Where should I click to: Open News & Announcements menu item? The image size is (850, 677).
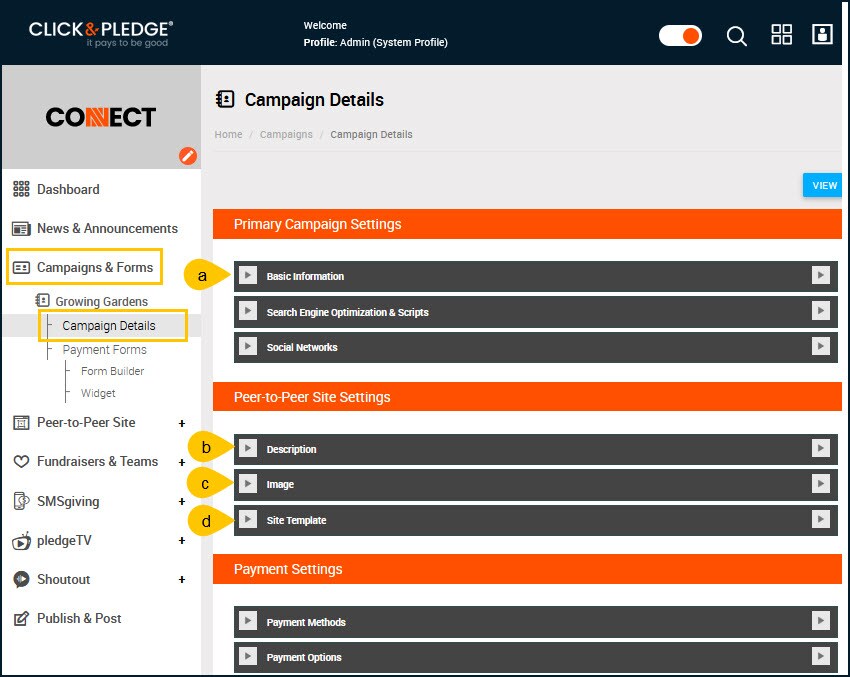point(107,229)
